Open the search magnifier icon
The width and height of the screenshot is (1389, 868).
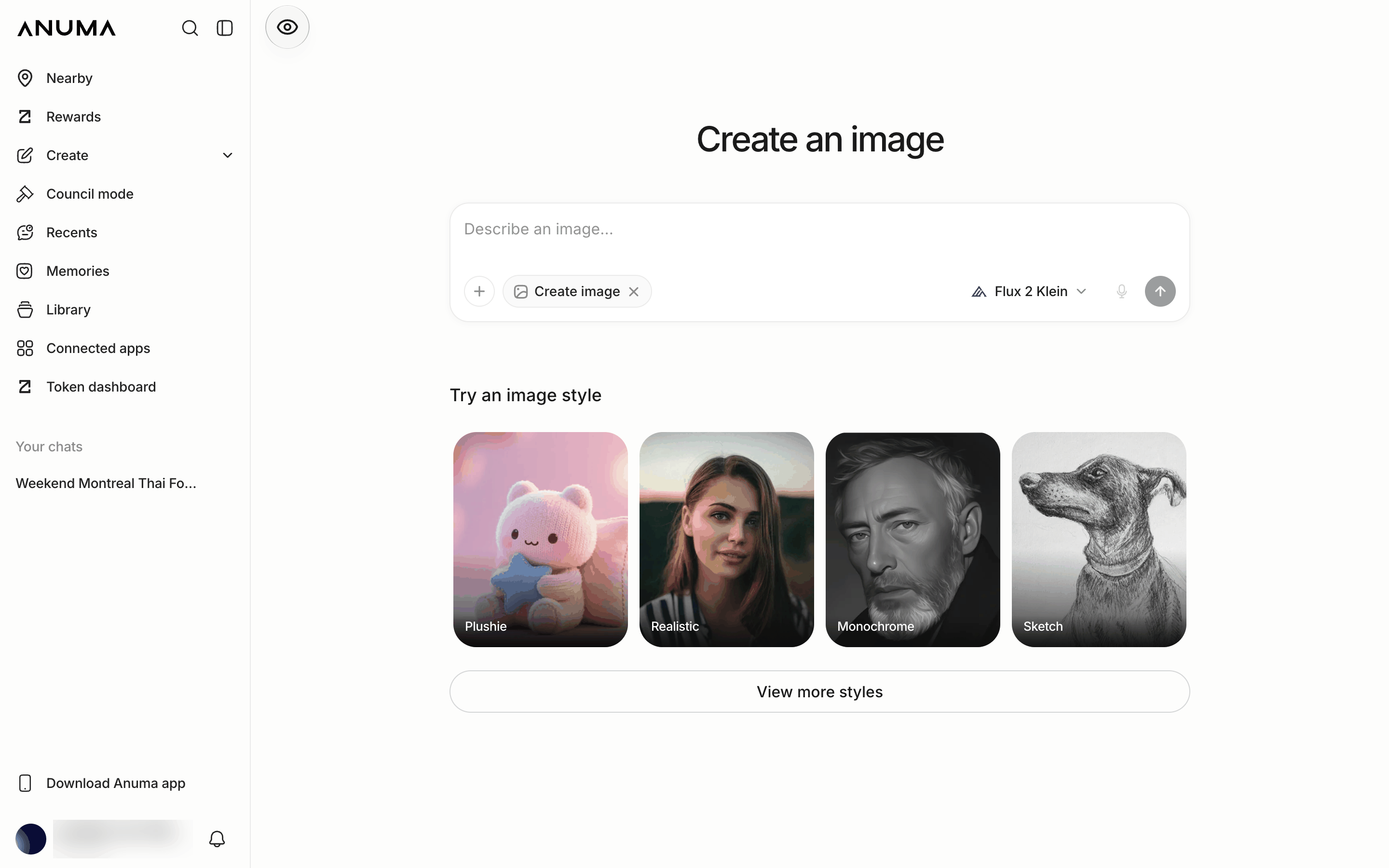190,28
